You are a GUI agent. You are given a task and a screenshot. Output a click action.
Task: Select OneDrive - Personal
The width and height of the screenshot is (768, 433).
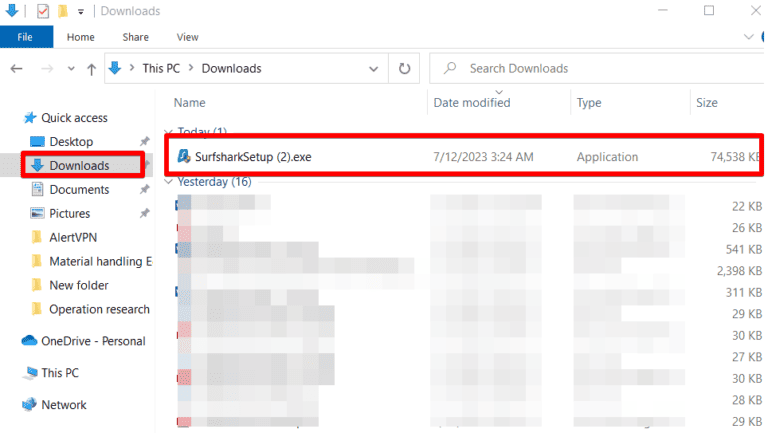coord(93,341)
